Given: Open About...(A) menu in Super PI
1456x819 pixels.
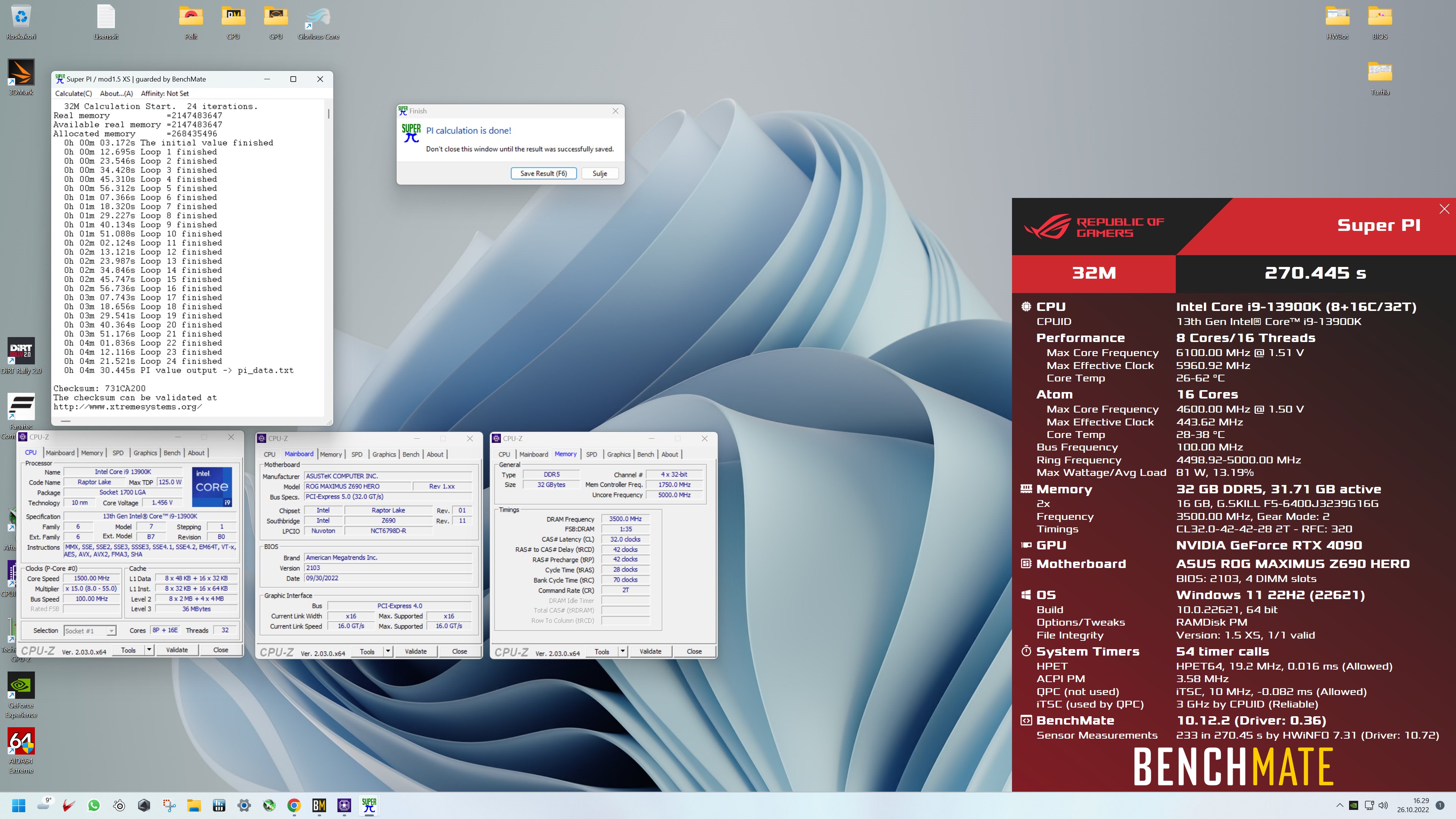Looking at the screenshot, I should pos(116,93).
